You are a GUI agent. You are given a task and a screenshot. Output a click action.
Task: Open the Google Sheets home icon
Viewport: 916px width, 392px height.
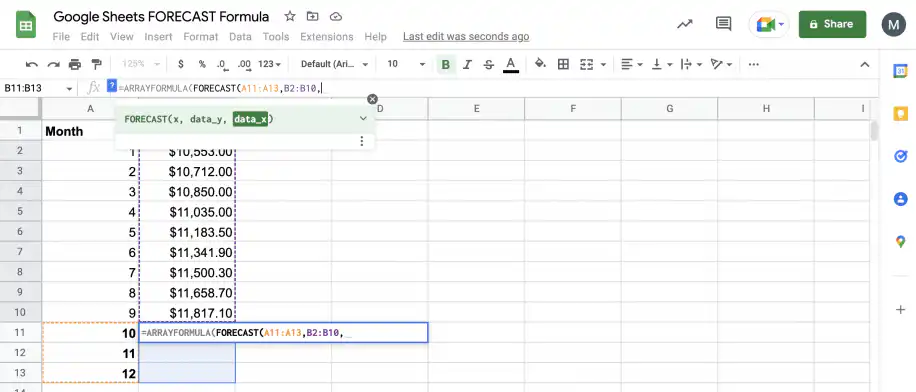point(26,25)
